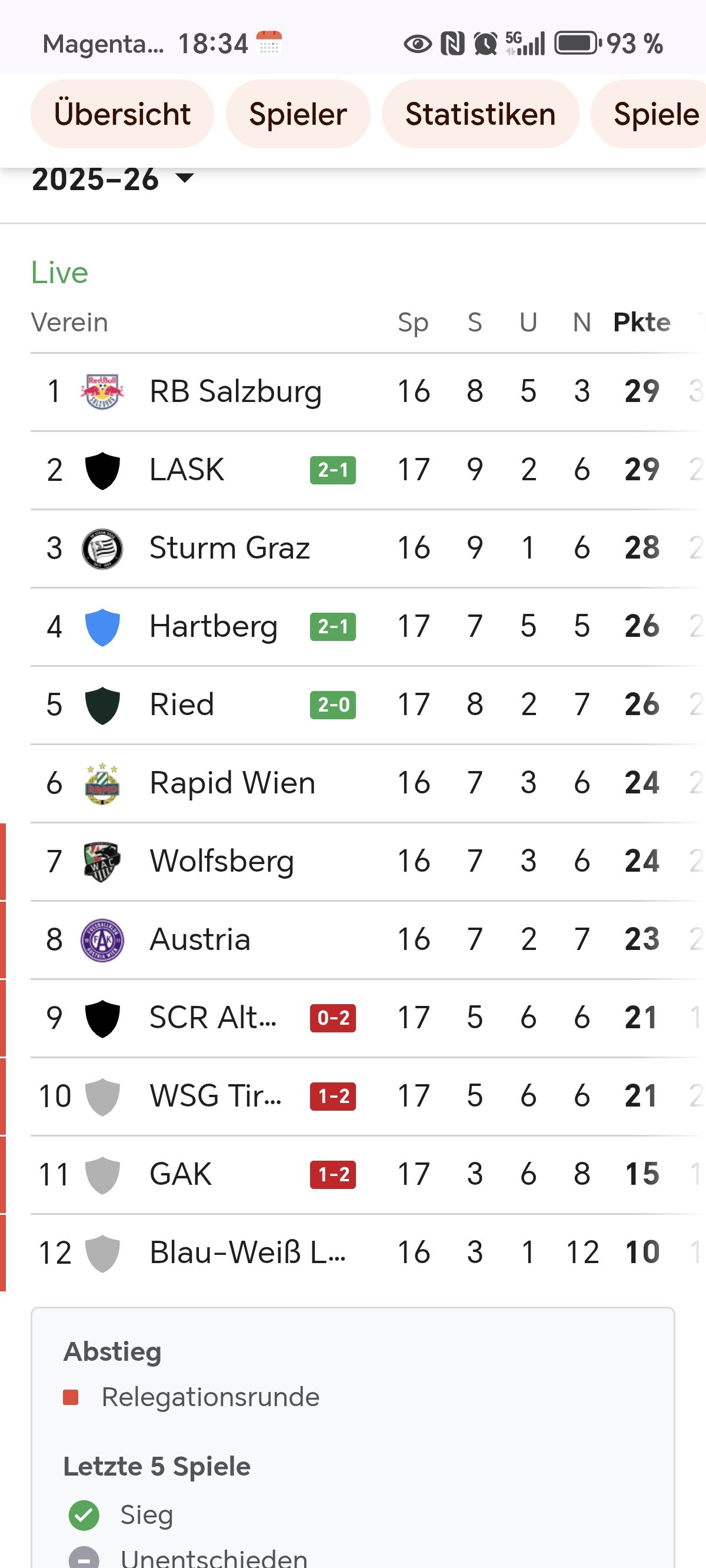Viewport: 706px width, 1568px height.
Task: Switch to the Übersicht tab
Action: (x=122, y=114)
